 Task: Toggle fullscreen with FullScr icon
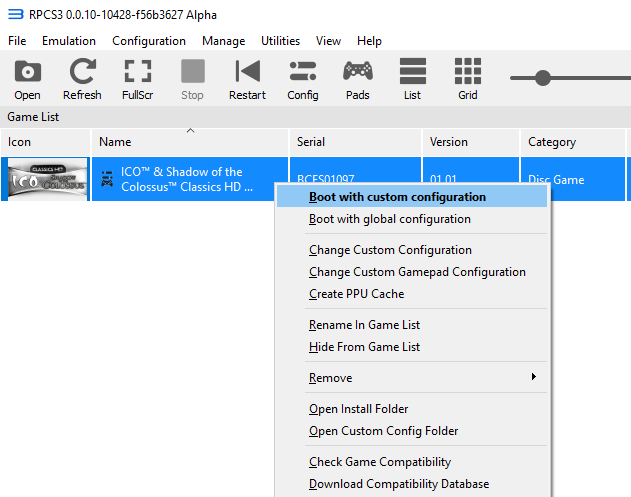click(138, 80)
